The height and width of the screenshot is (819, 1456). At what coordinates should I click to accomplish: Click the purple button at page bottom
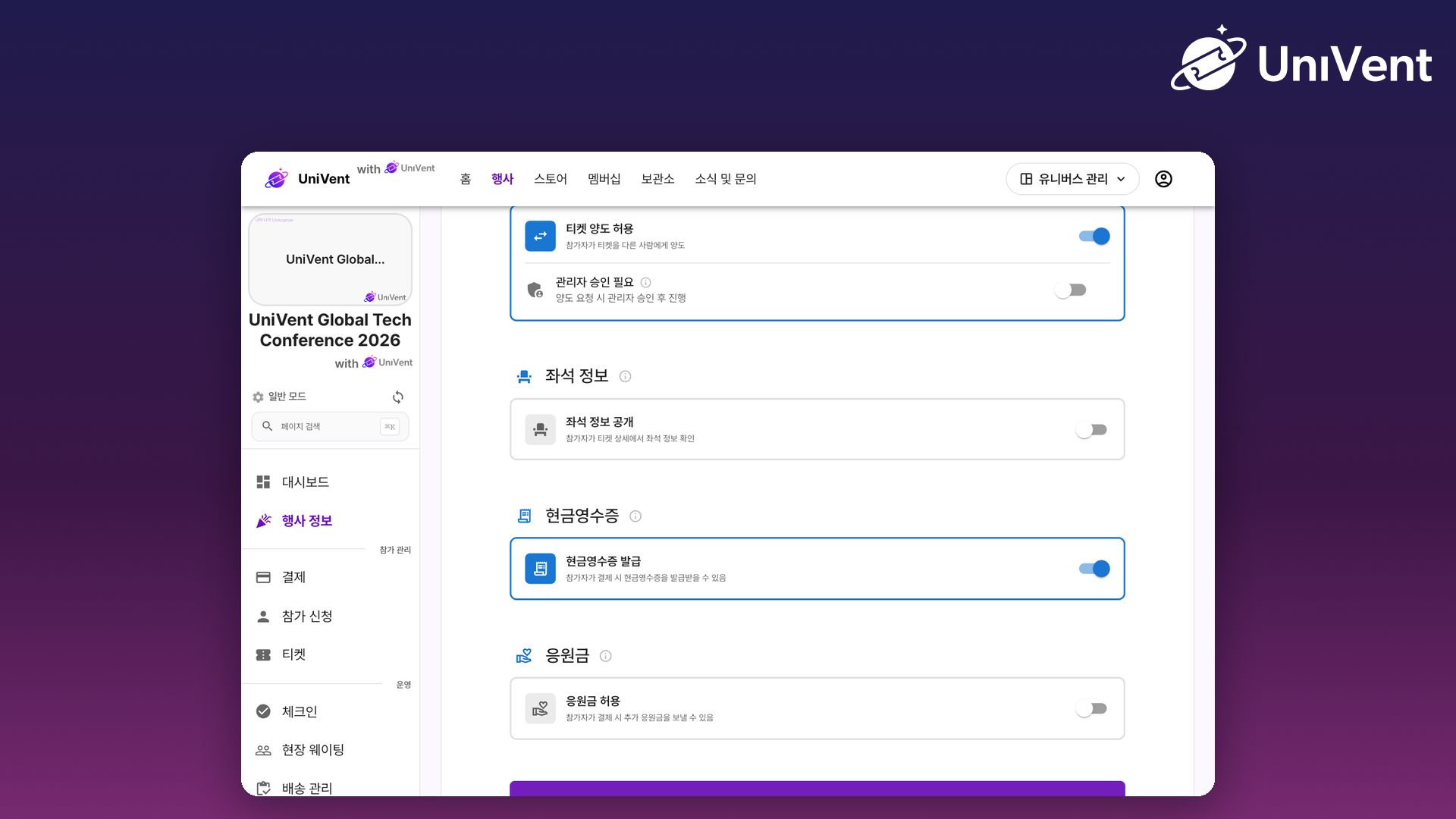[817, 789]
